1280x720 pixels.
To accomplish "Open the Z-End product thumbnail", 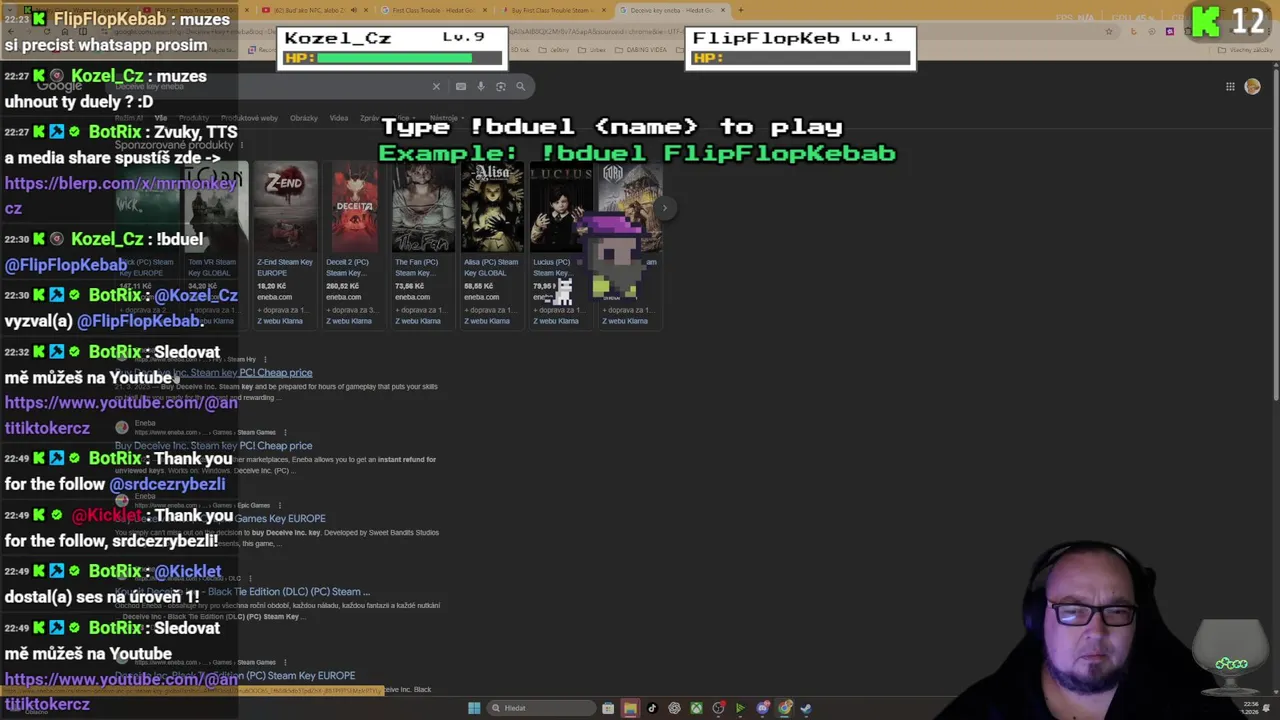I will click(x=285, y=208).
